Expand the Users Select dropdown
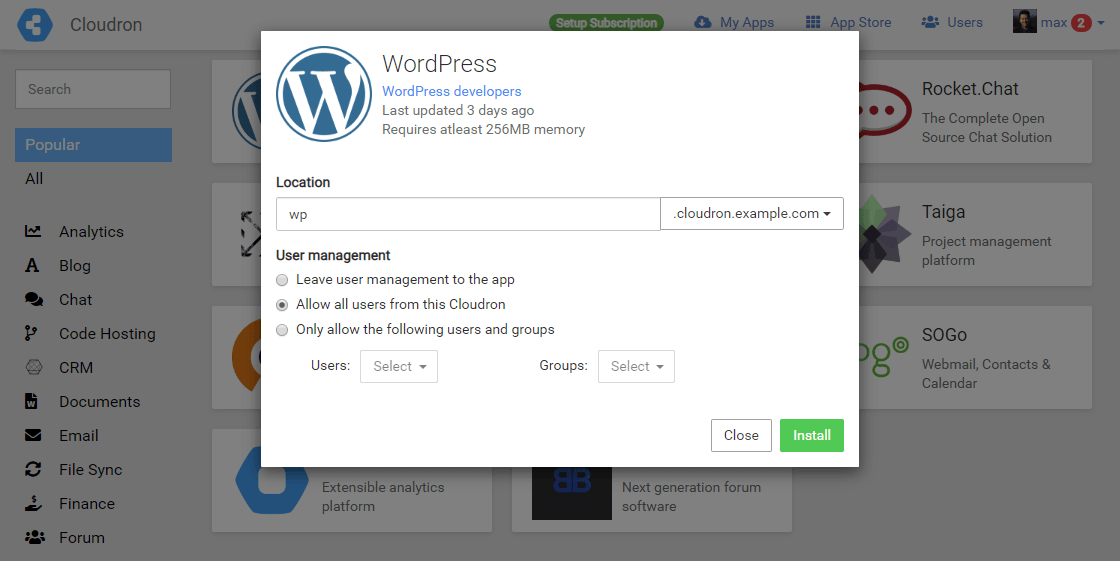 [x=399, y=367]
